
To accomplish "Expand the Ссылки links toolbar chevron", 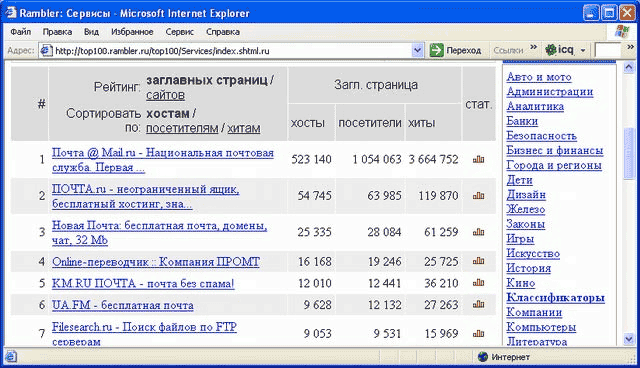I will (533, 47).
